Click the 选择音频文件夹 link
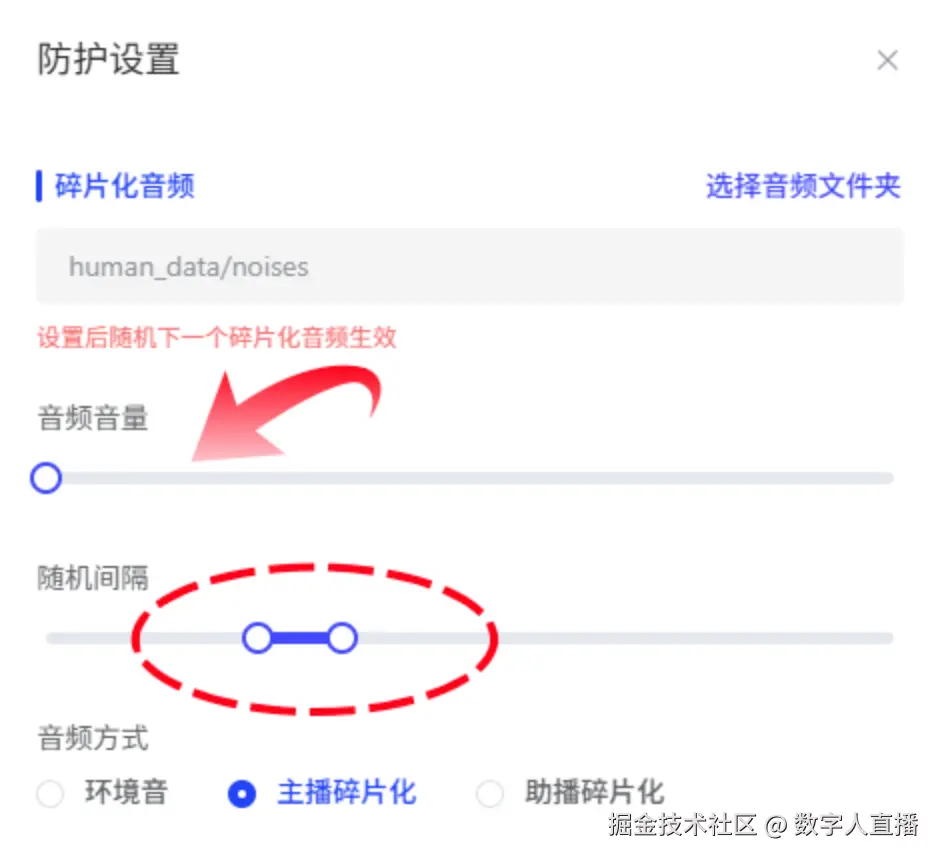Screen dimensions: 942x862 [x=803, y=186]
